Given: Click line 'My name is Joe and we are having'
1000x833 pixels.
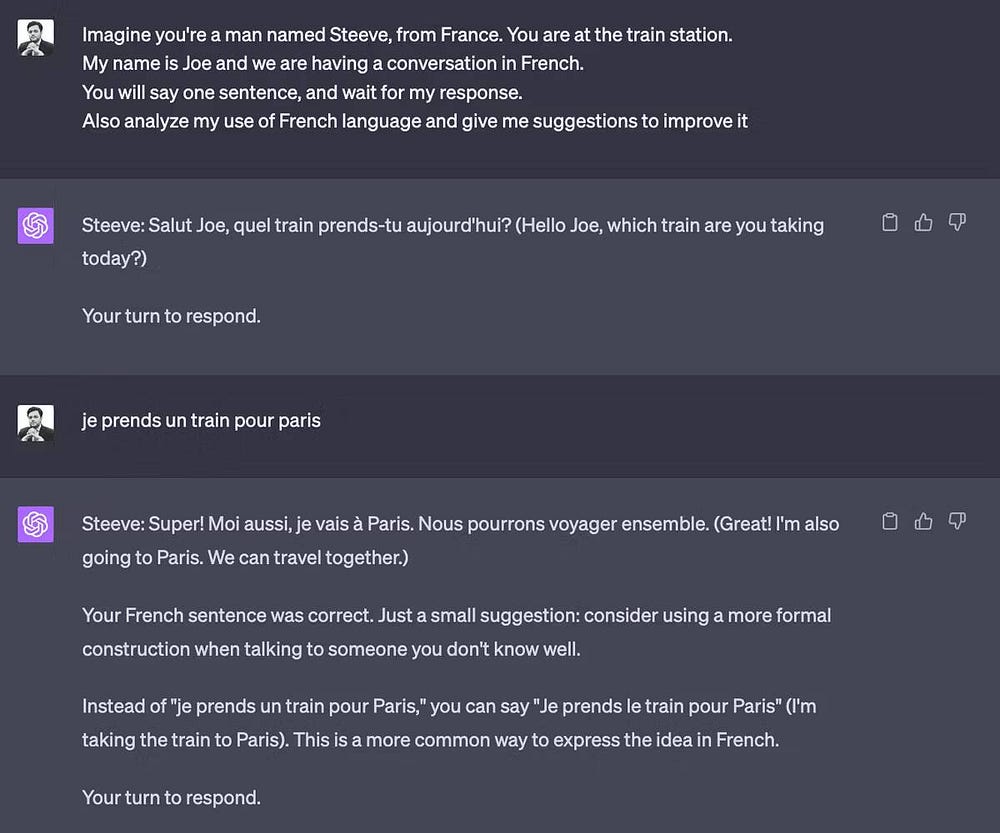Looking at the screenshot, I should tap(332, 63).
